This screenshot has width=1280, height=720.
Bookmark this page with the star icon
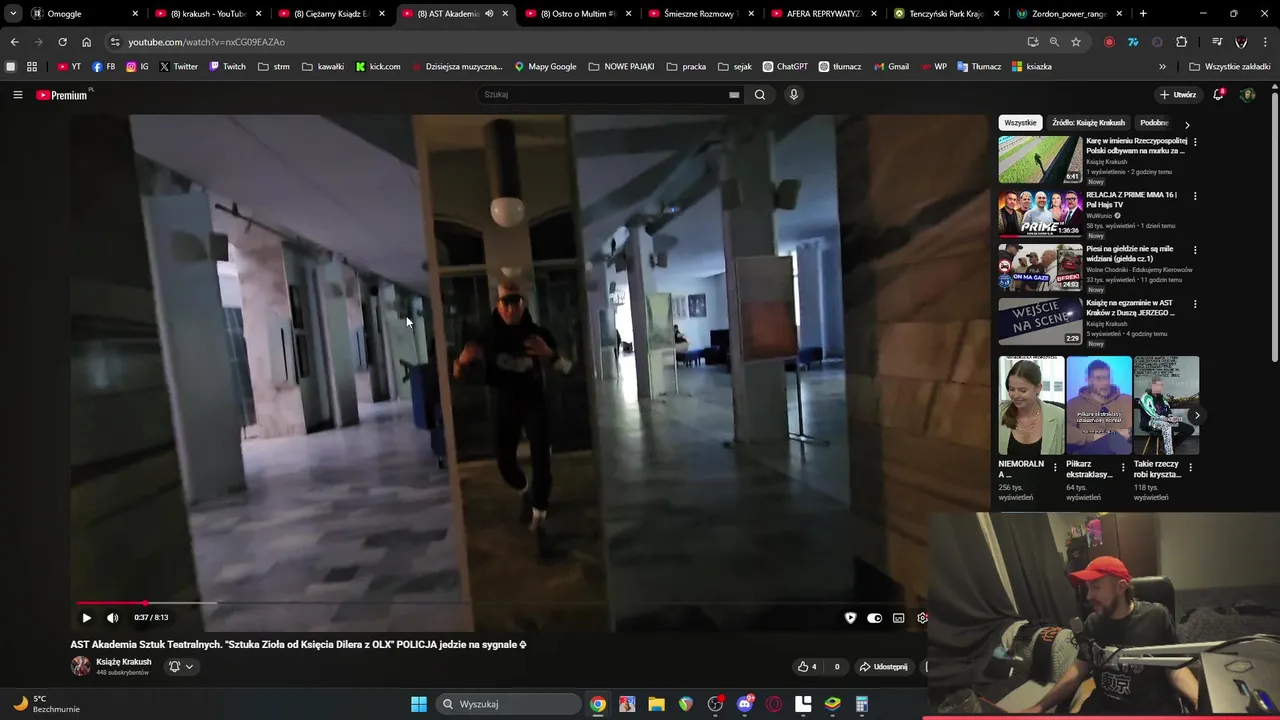point(1076,42)
